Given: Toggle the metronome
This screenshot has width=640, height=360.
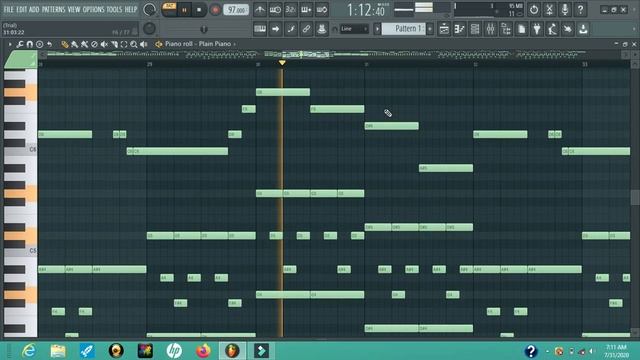Looking at the screenshot, I should pyautogui.click(x=260, y=10).
